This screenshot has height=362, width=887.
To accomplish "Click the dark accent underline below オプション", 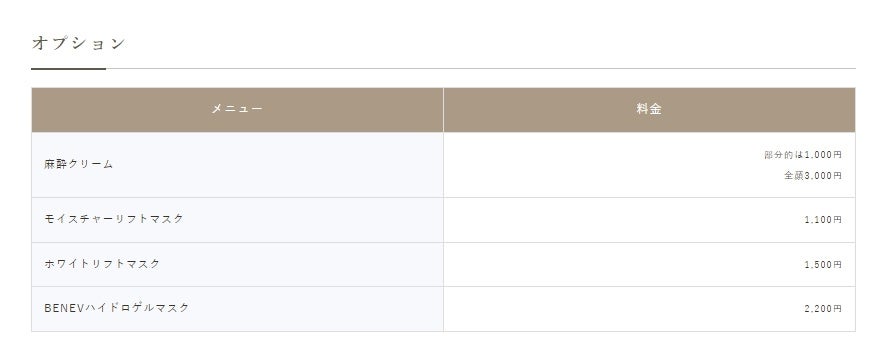I will 68,68.
